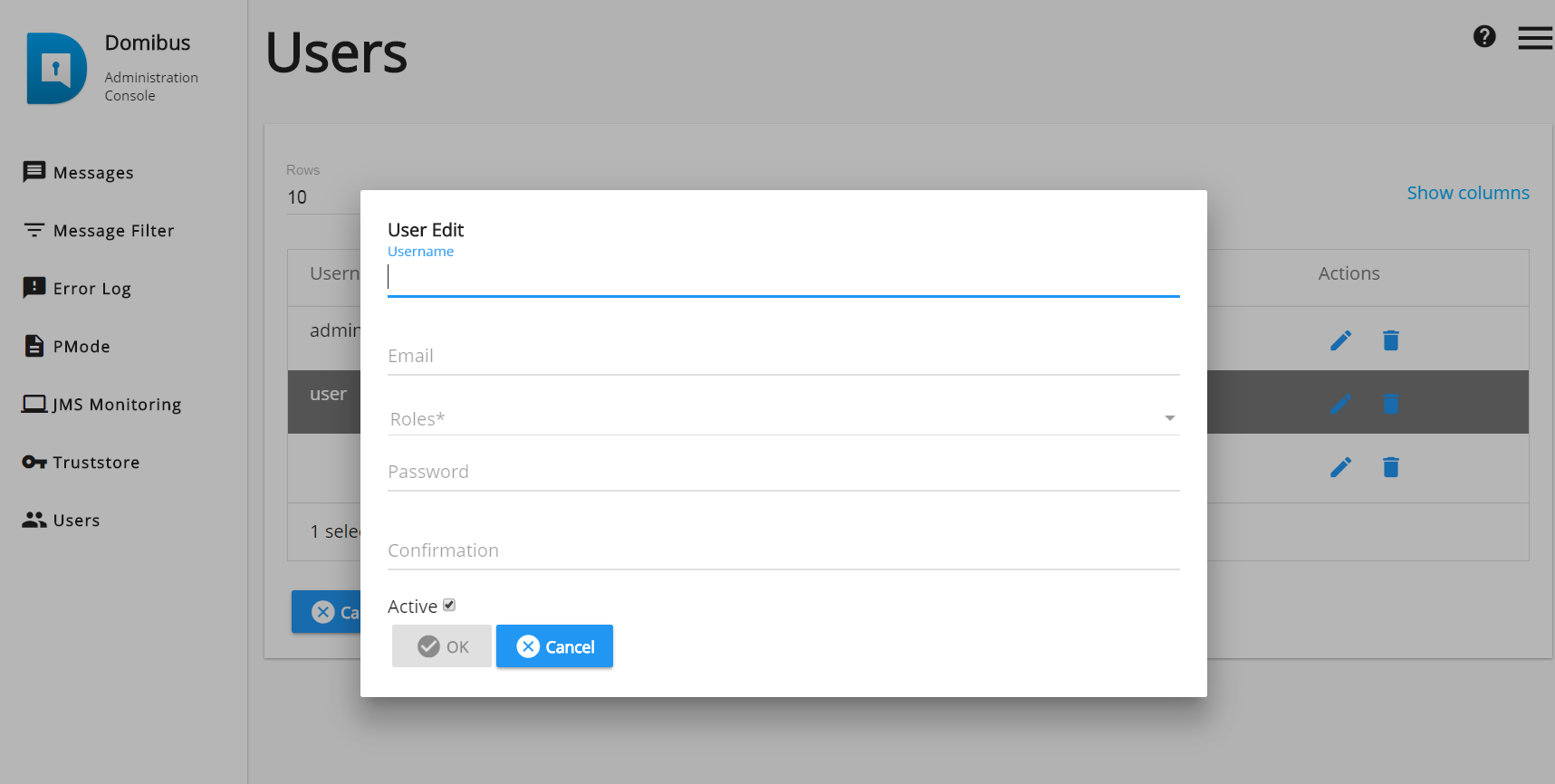Click the pencil icon in the last row
The image size is (1555, 784).
point(1341,467)
